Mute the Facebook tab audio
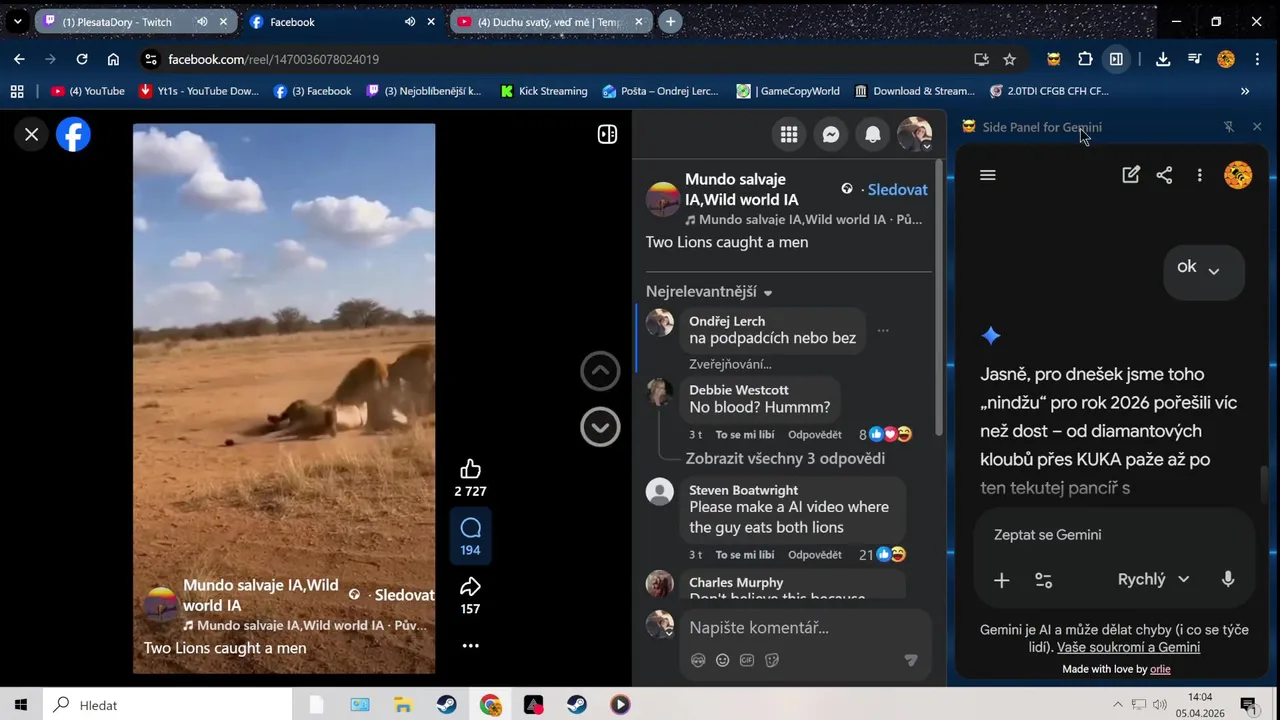This screenshot has height=720, width=1280. (x=410, y=22)
